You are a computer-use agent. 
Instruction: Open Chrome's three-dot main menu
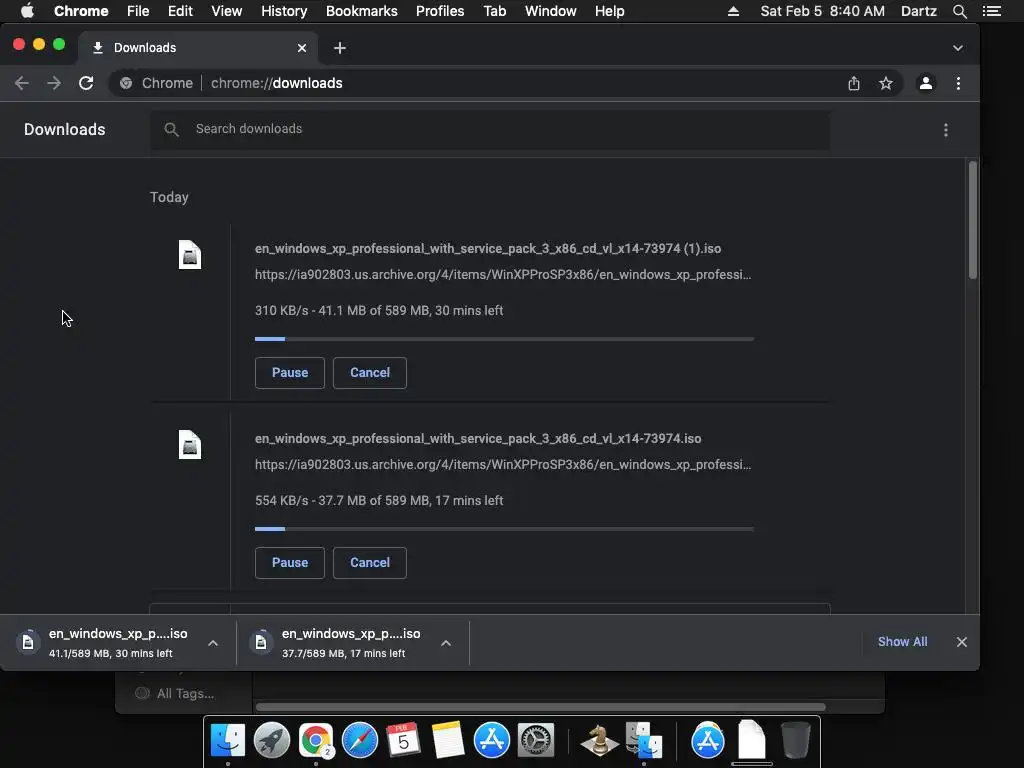click(x=958, y=83)
